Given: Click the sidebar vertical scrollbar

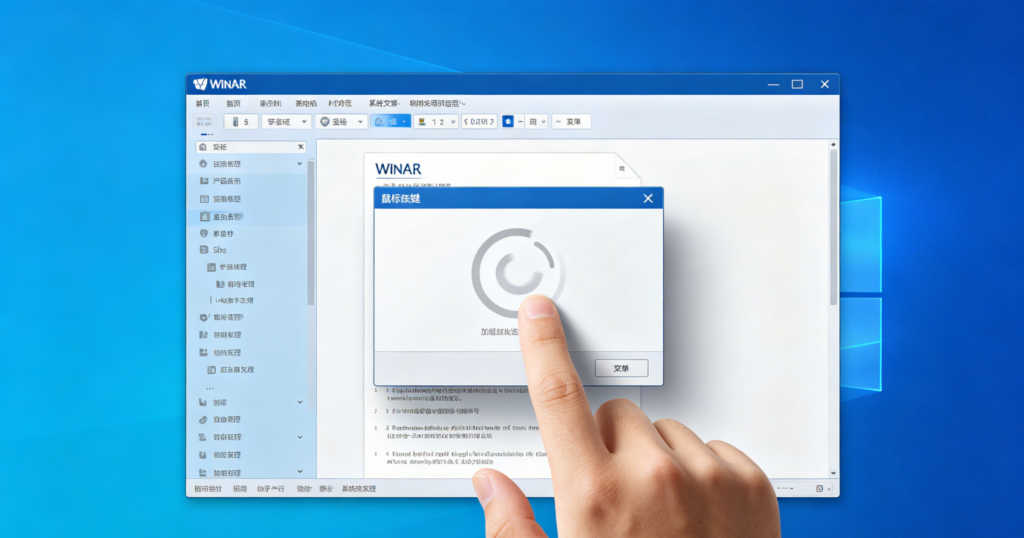Looking at the screenshot, I should tap(311, 232).
